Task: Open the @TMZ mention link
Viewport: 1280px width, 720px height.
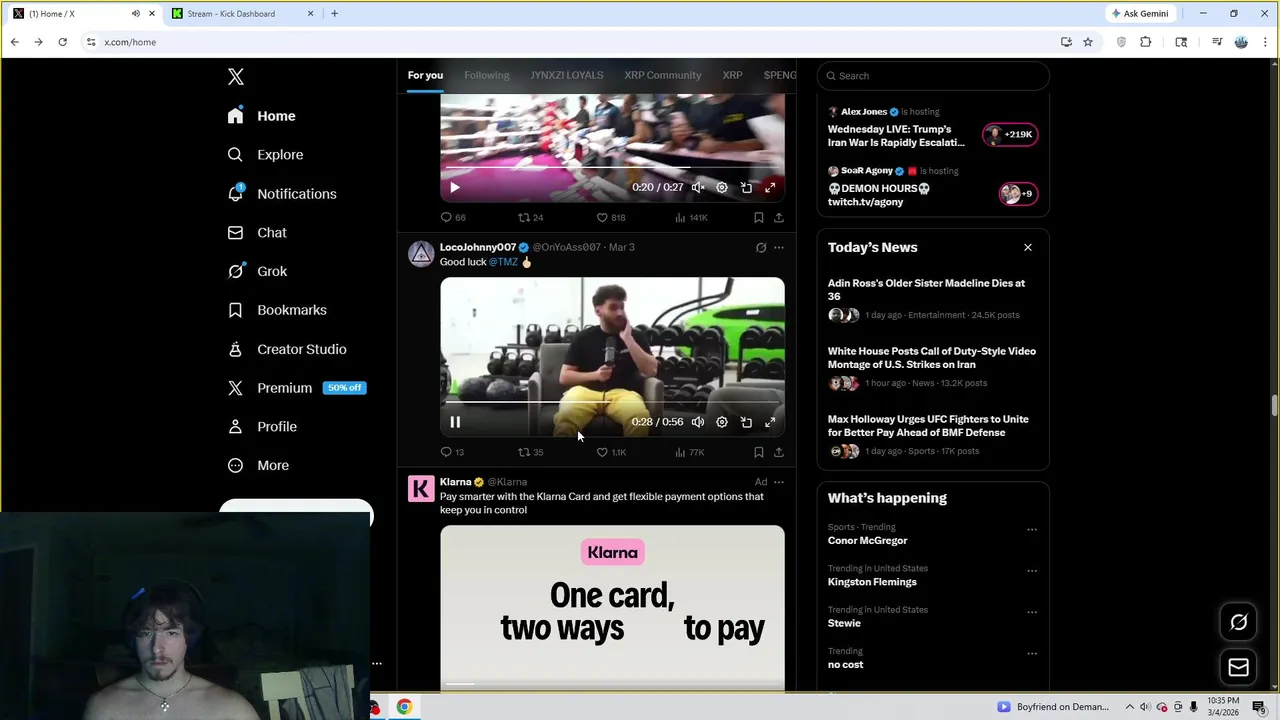Action: point(503,262)
